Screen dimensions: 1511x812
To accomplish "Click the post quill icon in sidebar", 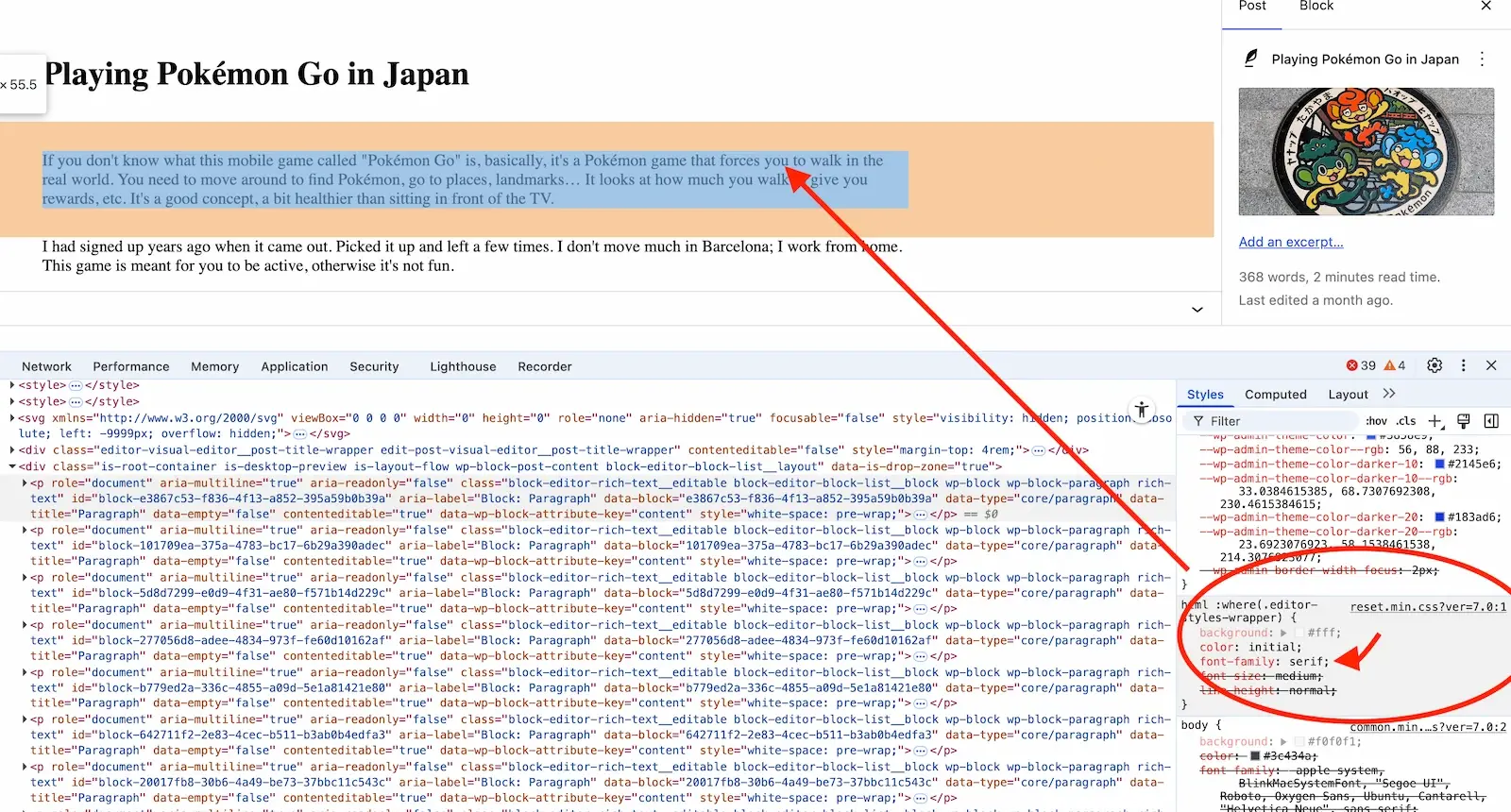I will (x=1250, y=59).
